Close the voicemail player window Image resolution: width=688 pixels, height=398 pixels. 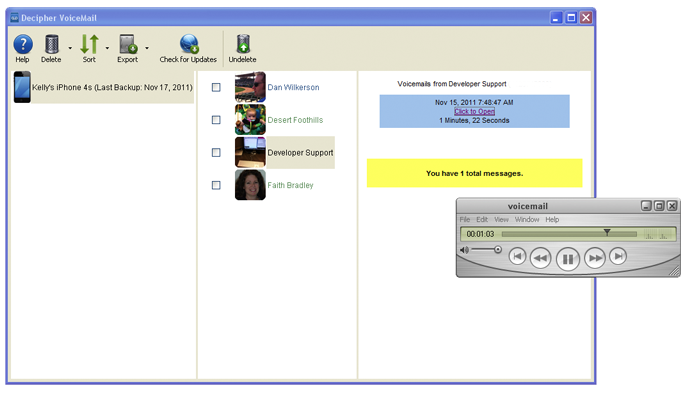[672, 206]
